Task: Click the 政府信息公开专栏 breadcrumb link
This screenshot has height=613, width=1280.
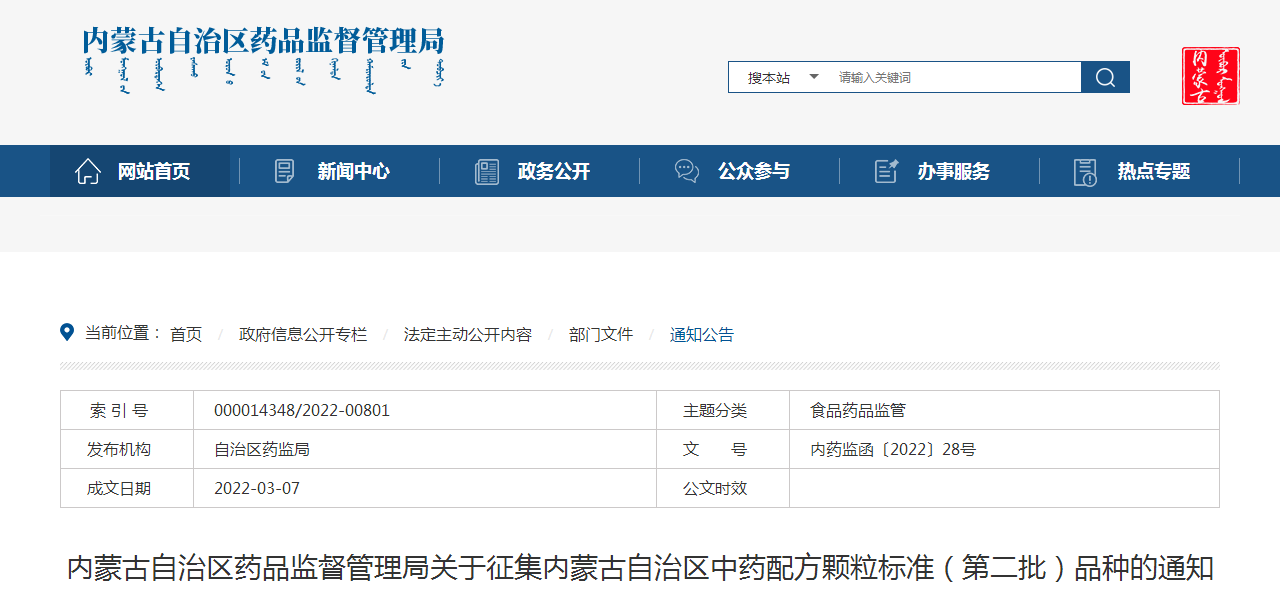Action: click(303, 334)
